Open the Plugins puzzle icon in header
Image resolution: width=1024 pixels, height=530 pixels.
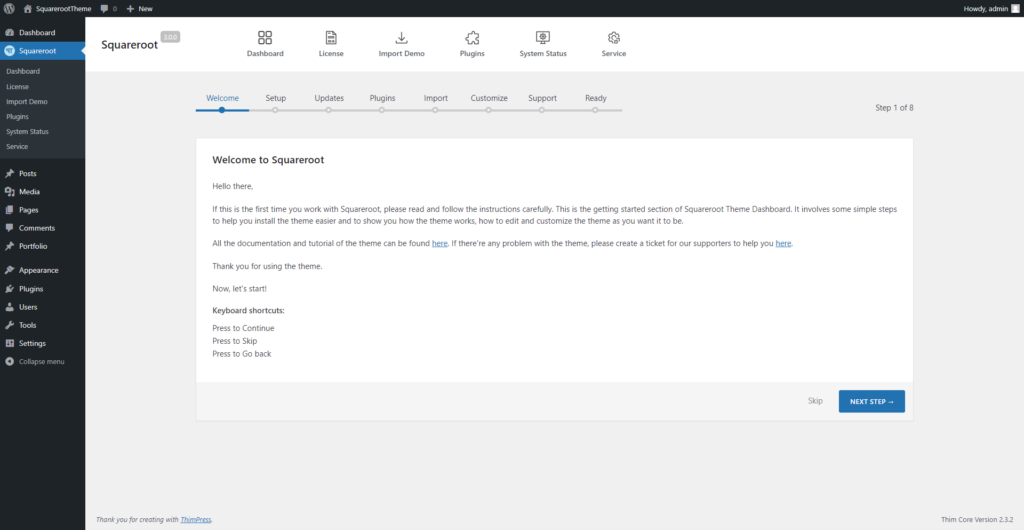(472, 37)
